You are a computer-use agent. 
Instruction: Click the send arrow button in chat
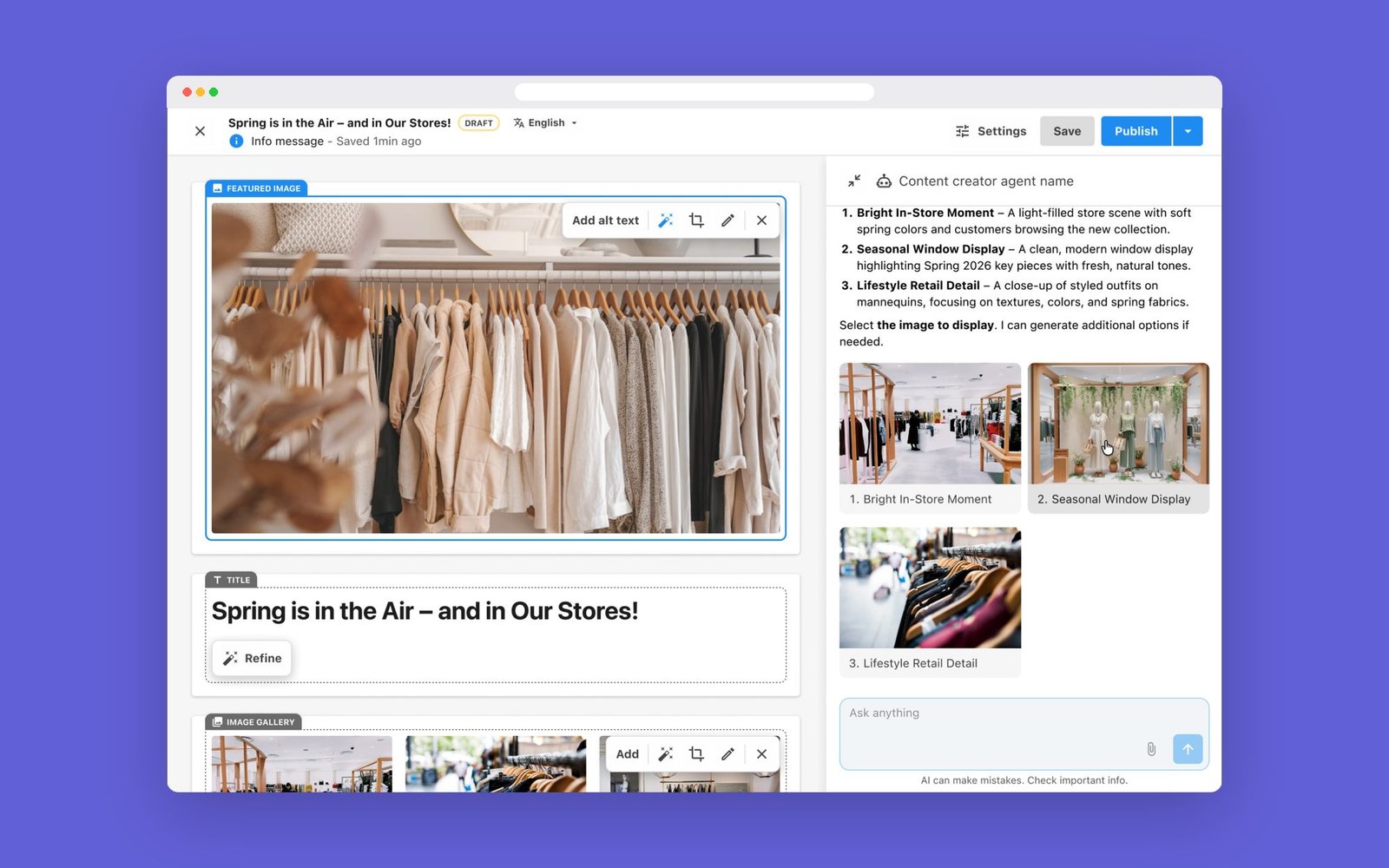pyautogui.click(x=1188, y=749)
